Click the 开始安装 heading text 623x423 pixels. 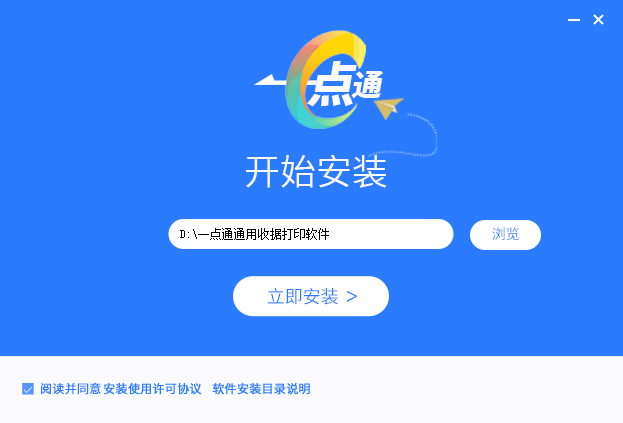coord(316,172)
